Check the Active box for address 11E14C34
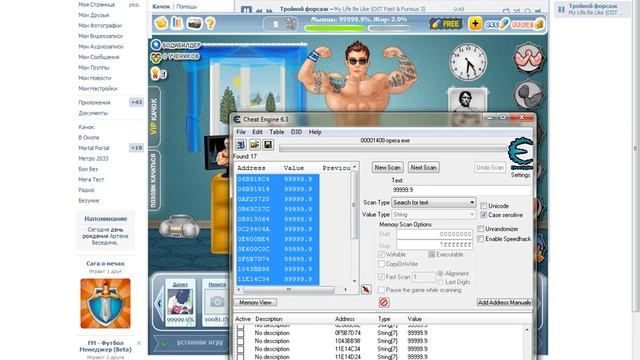The width and height of the screenshot is (640, 360). point(240,349)
